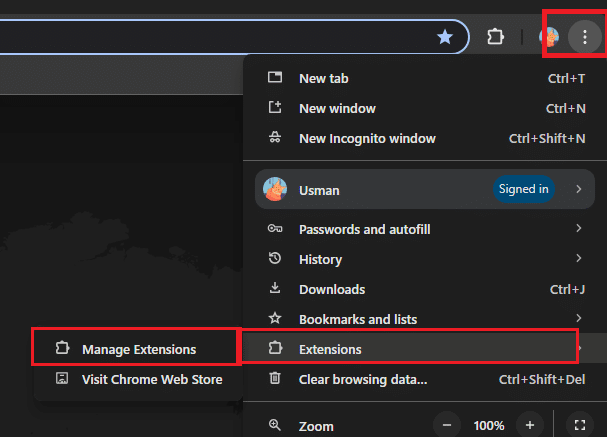Screen dimensions: 607x437
Task: Decrease zoom with the minus button
Action: click(x=447, y=425)
